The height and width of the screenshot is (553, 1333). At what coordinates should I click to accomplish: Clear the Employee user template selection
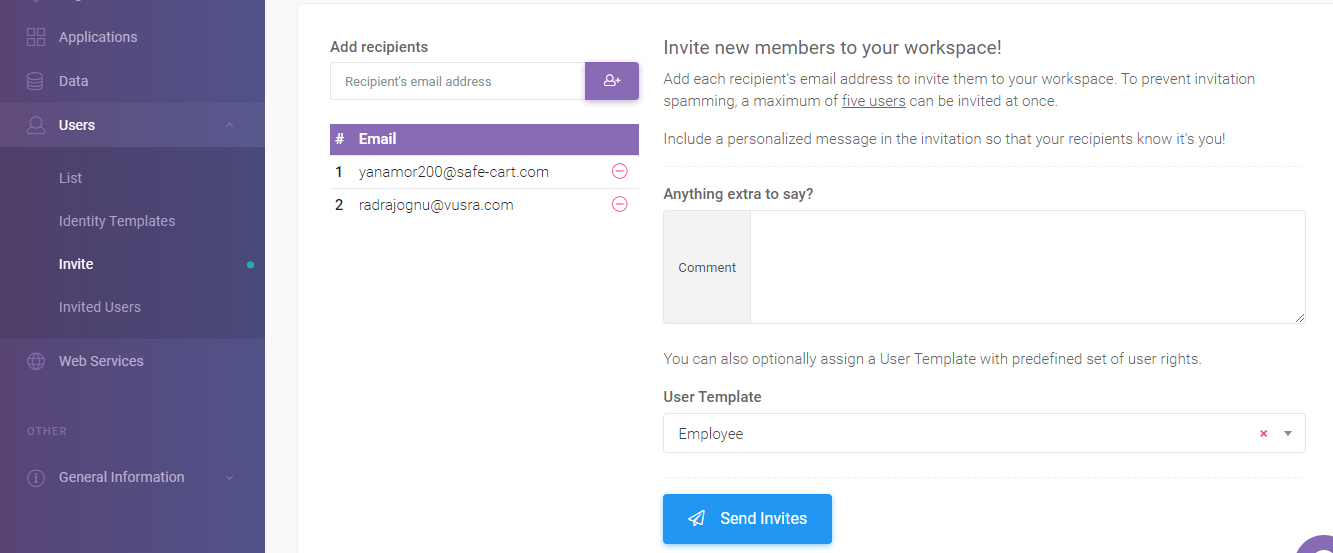pos(1263,434)
